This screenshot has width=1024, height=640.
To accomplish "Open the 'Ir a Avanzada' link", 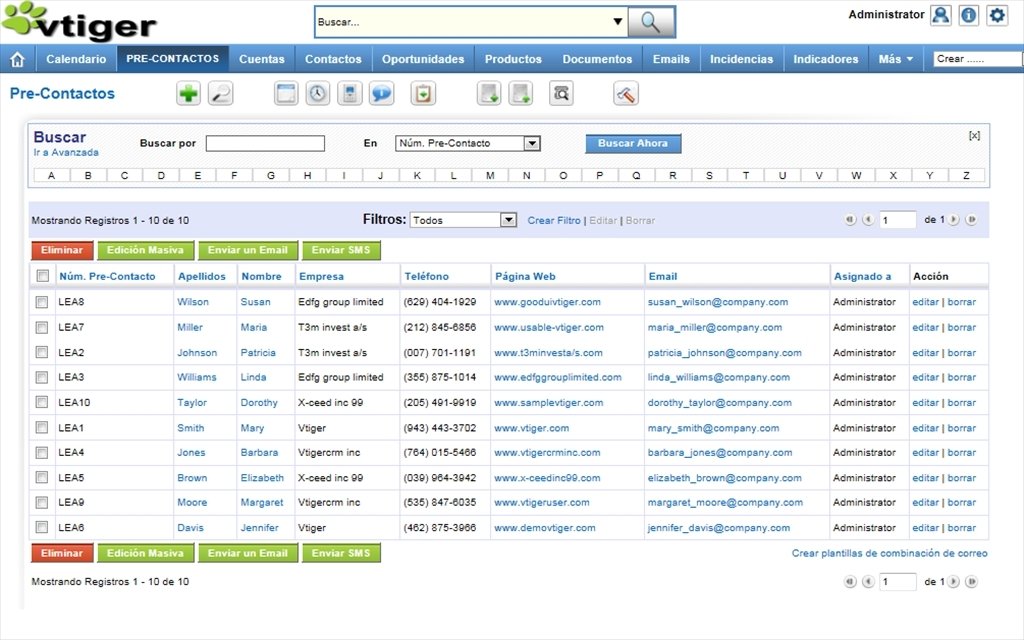I will [66, 152].
